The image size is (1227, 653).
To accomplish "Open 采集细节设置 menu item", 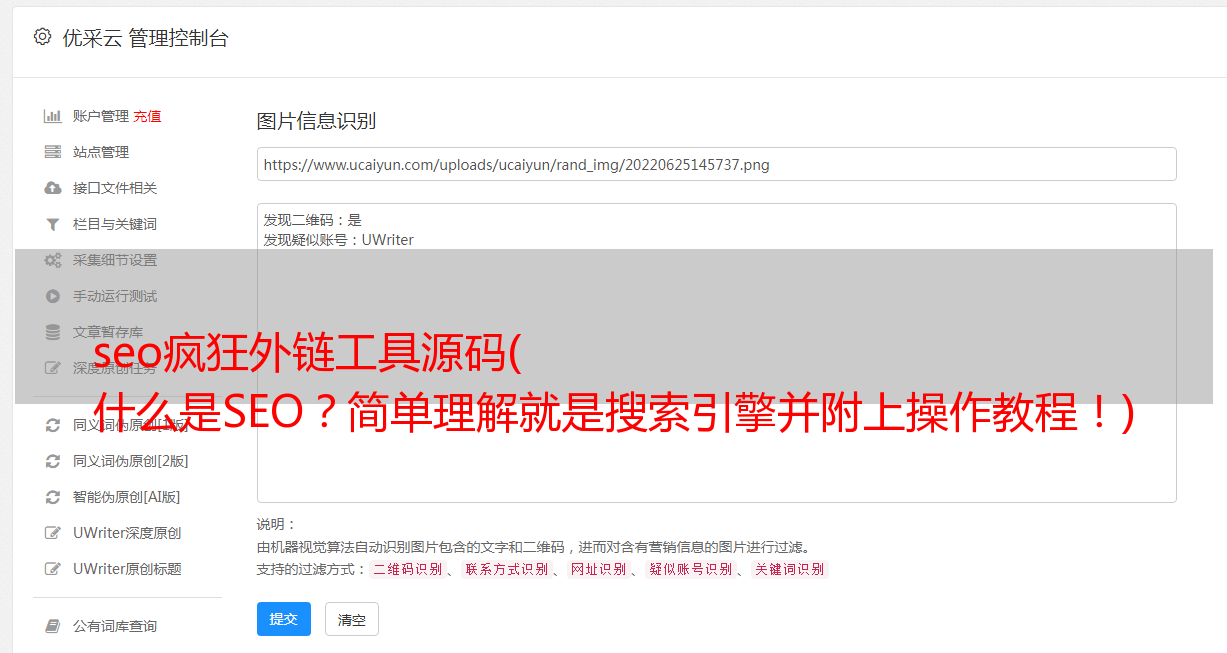I will [115, 260].
